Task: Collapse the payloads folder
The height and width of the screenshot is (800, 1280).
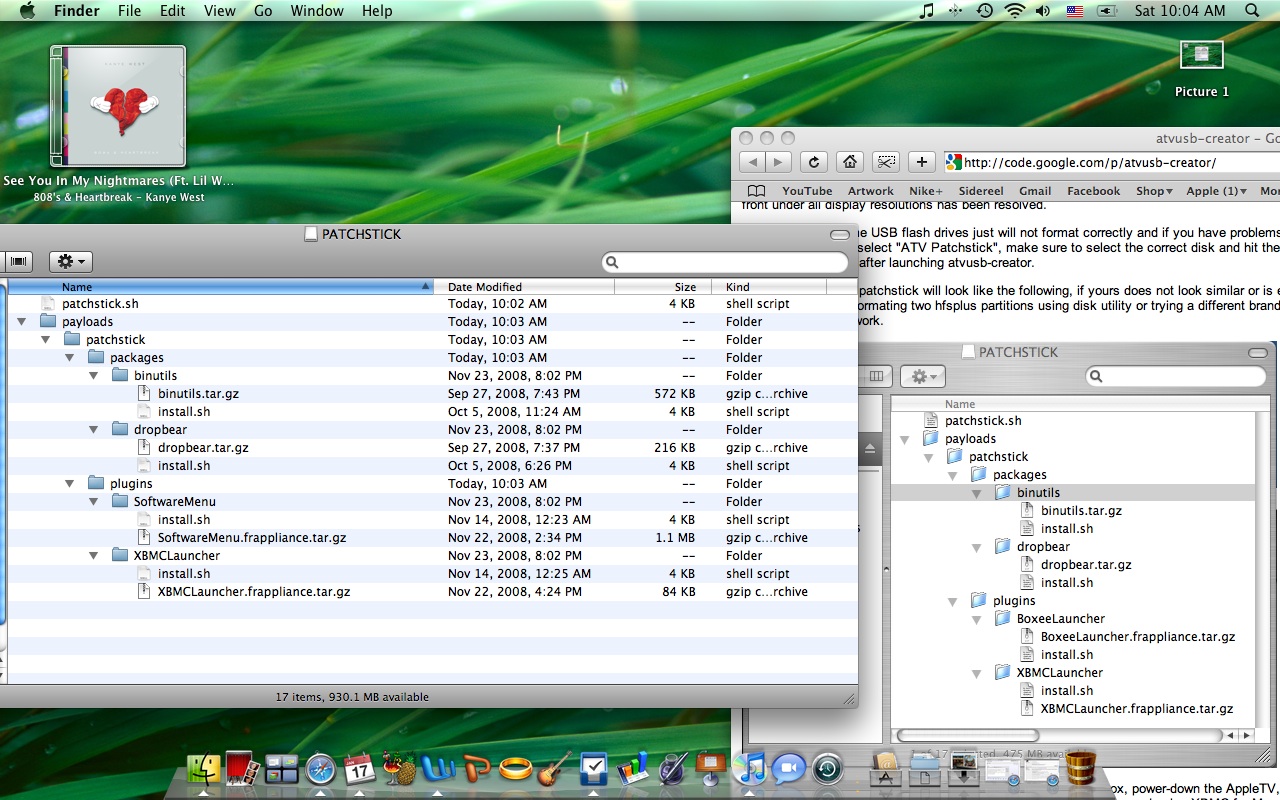Action: tap(21, 322)
